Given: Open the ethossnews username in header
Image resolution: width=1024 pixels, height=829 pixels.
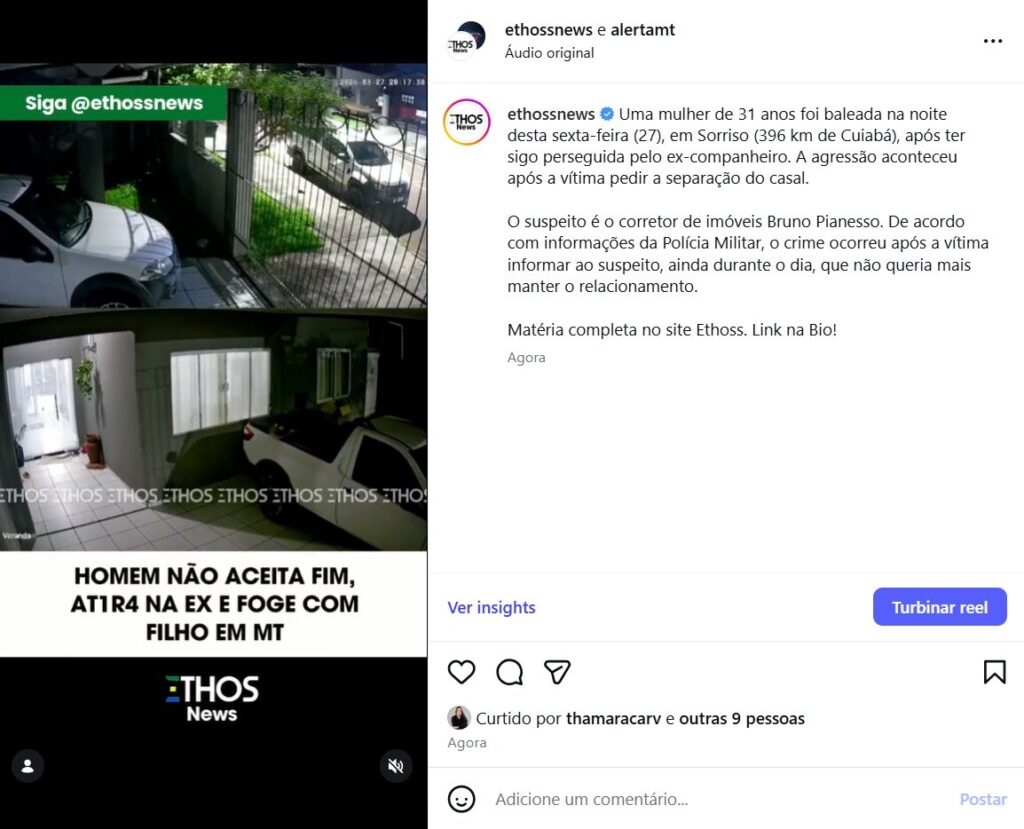Looking at the screenshot, I should pos(548,29).
